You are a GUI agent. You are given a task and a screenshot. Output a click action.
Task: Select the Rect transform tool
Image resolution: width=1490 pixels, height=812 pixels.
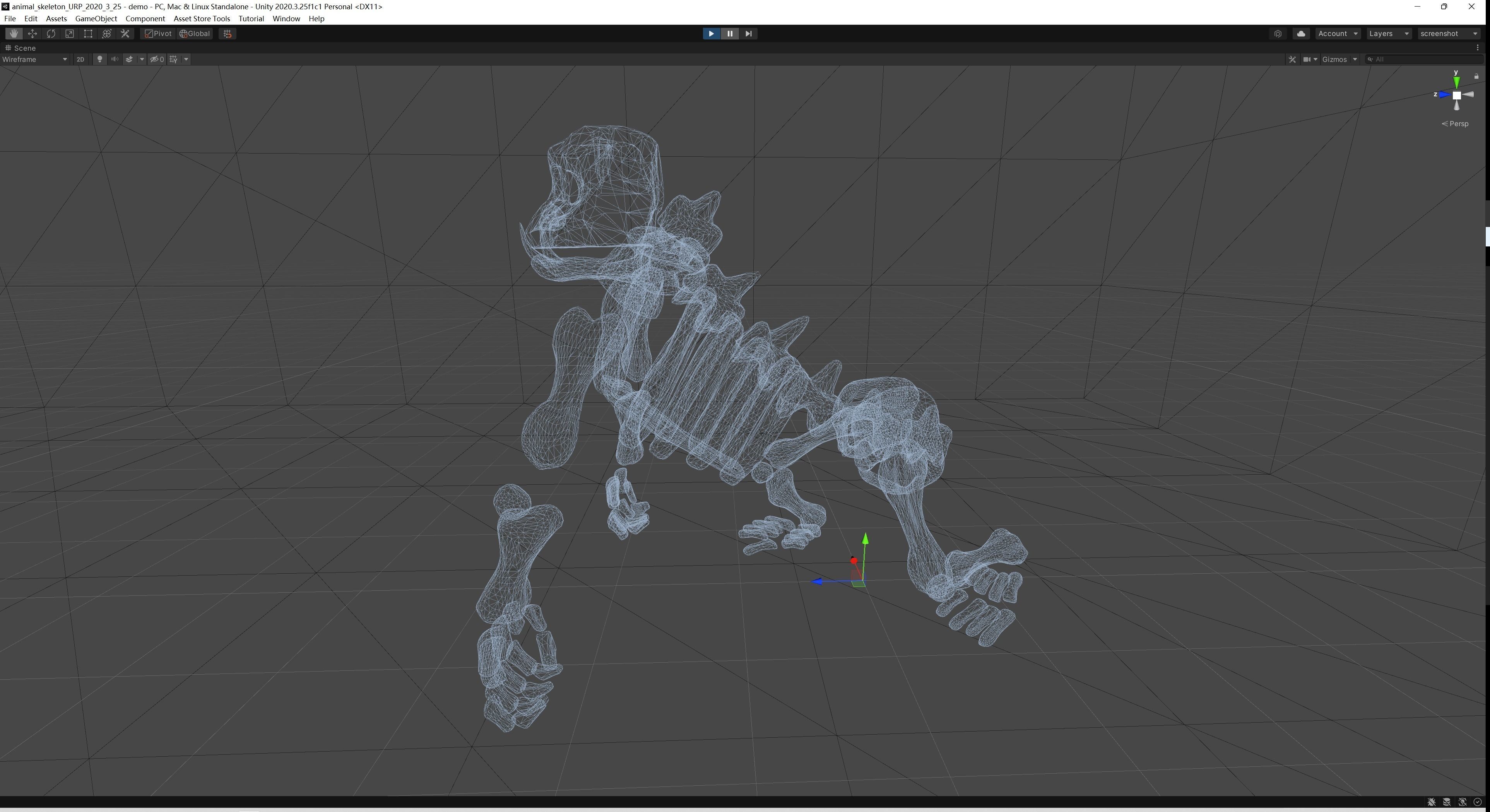88,34
